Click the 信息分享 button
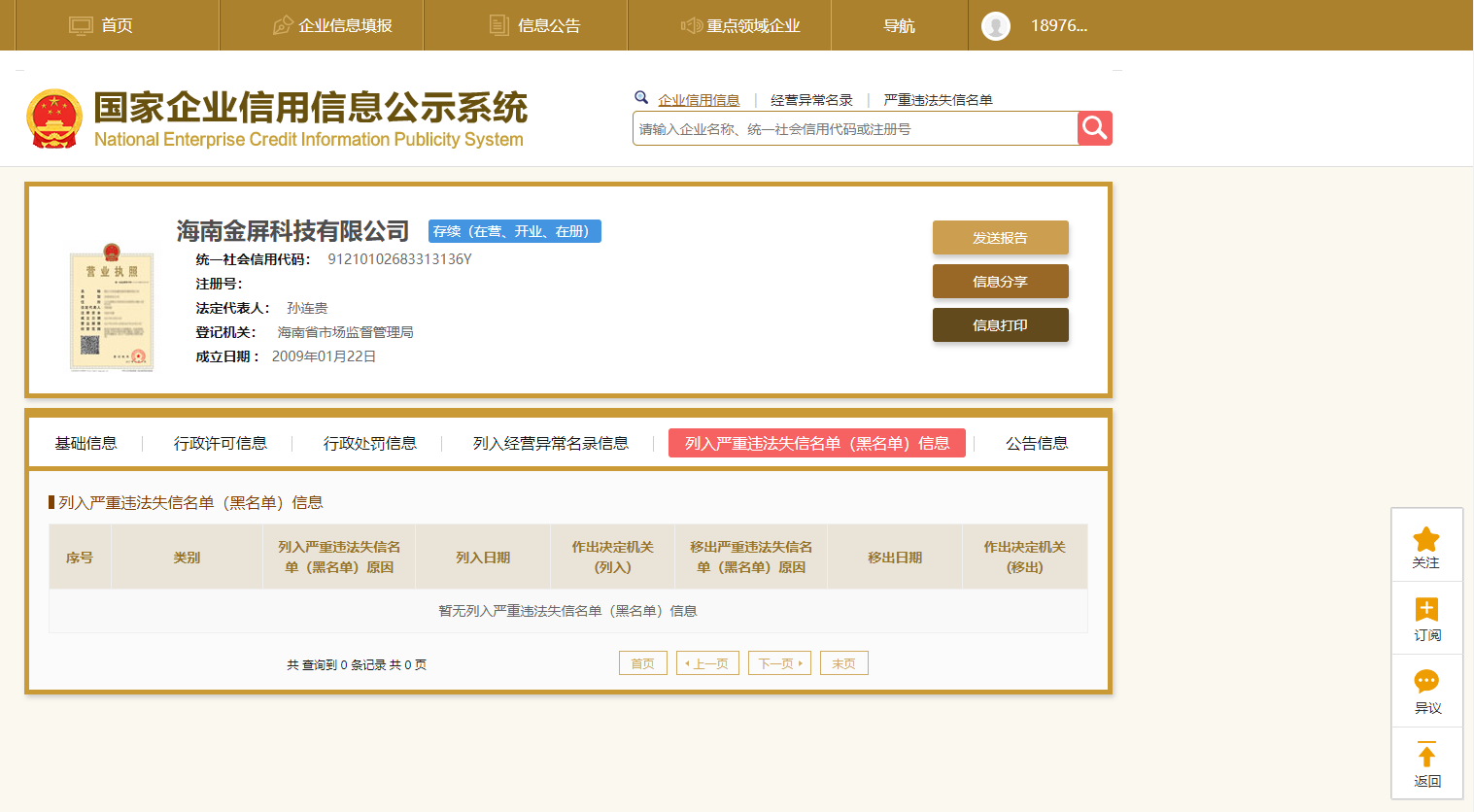This screenshot has width=1474, height=812. point(1001,281)
